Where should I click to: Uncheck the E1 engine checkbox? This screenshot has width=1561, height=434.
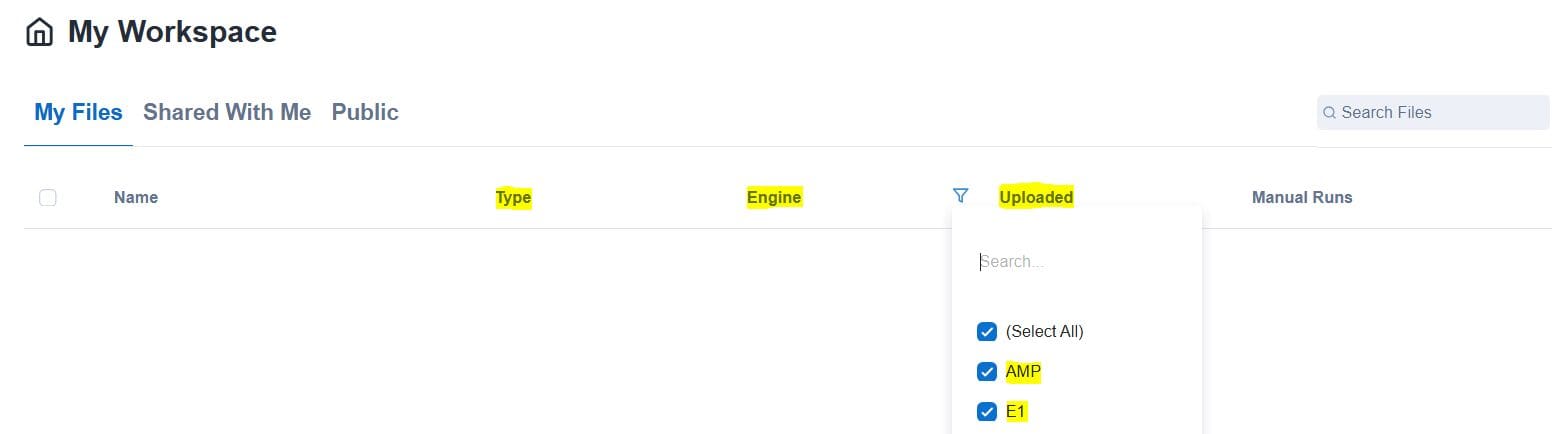[x=987, y=412]
